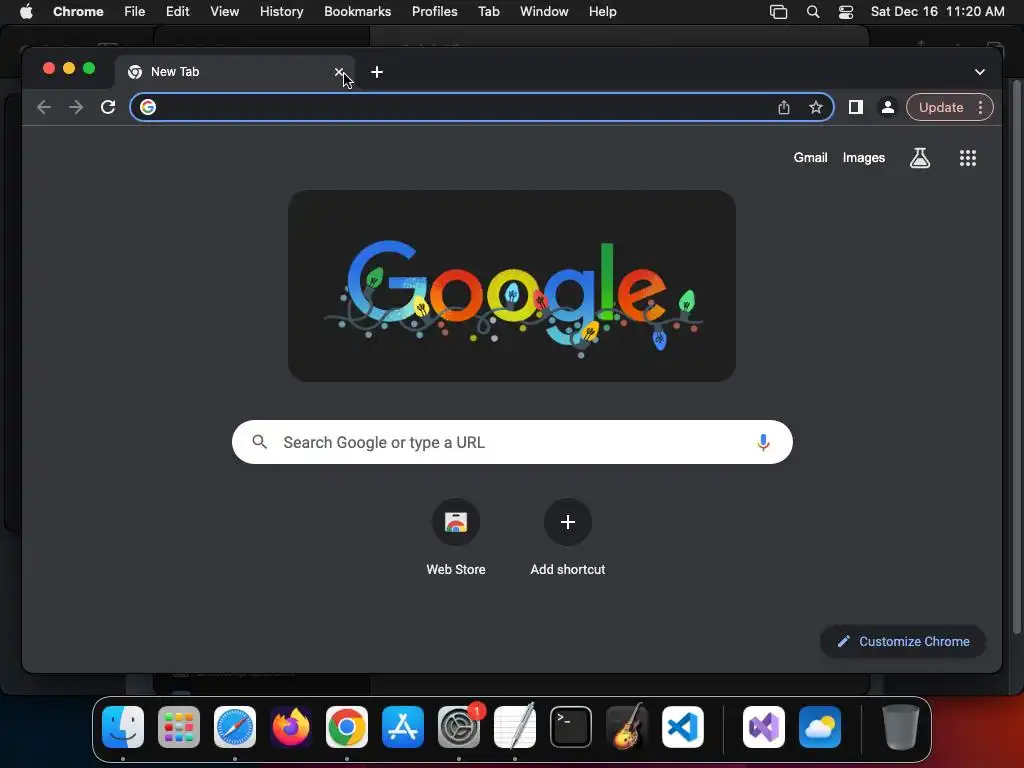Close the New Tab tab

(x=339, y=72)
